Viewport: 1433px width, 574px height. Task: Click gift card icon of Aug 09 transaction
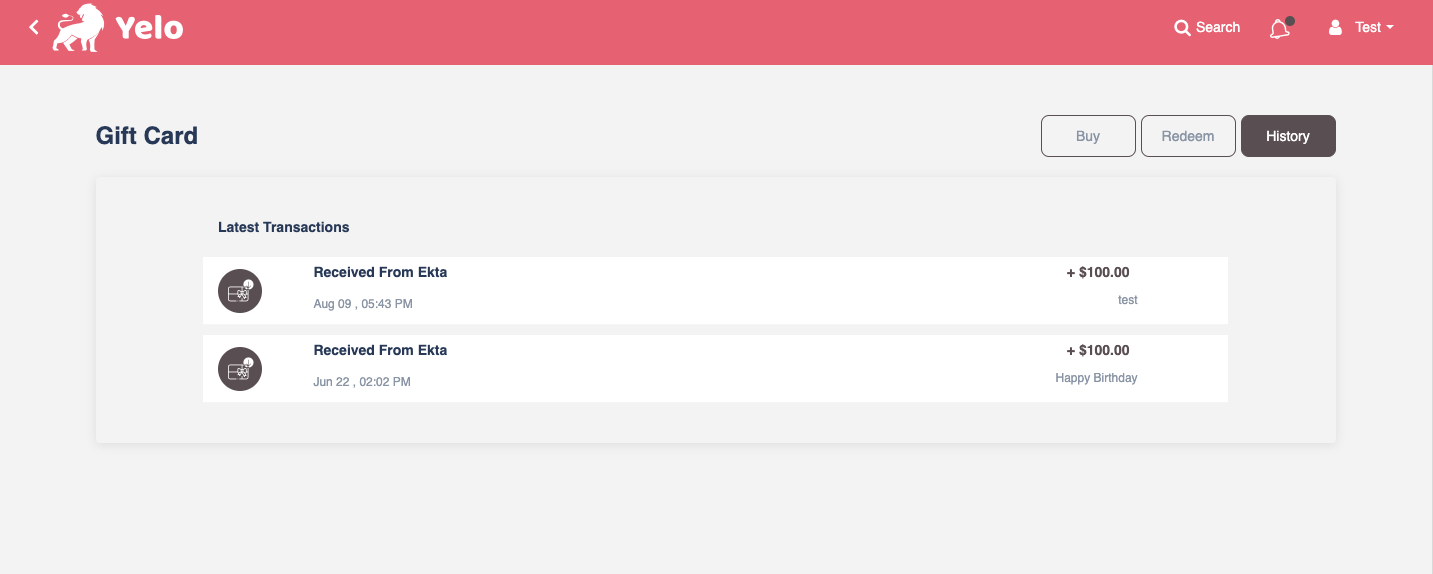click(x=240, y=291)
